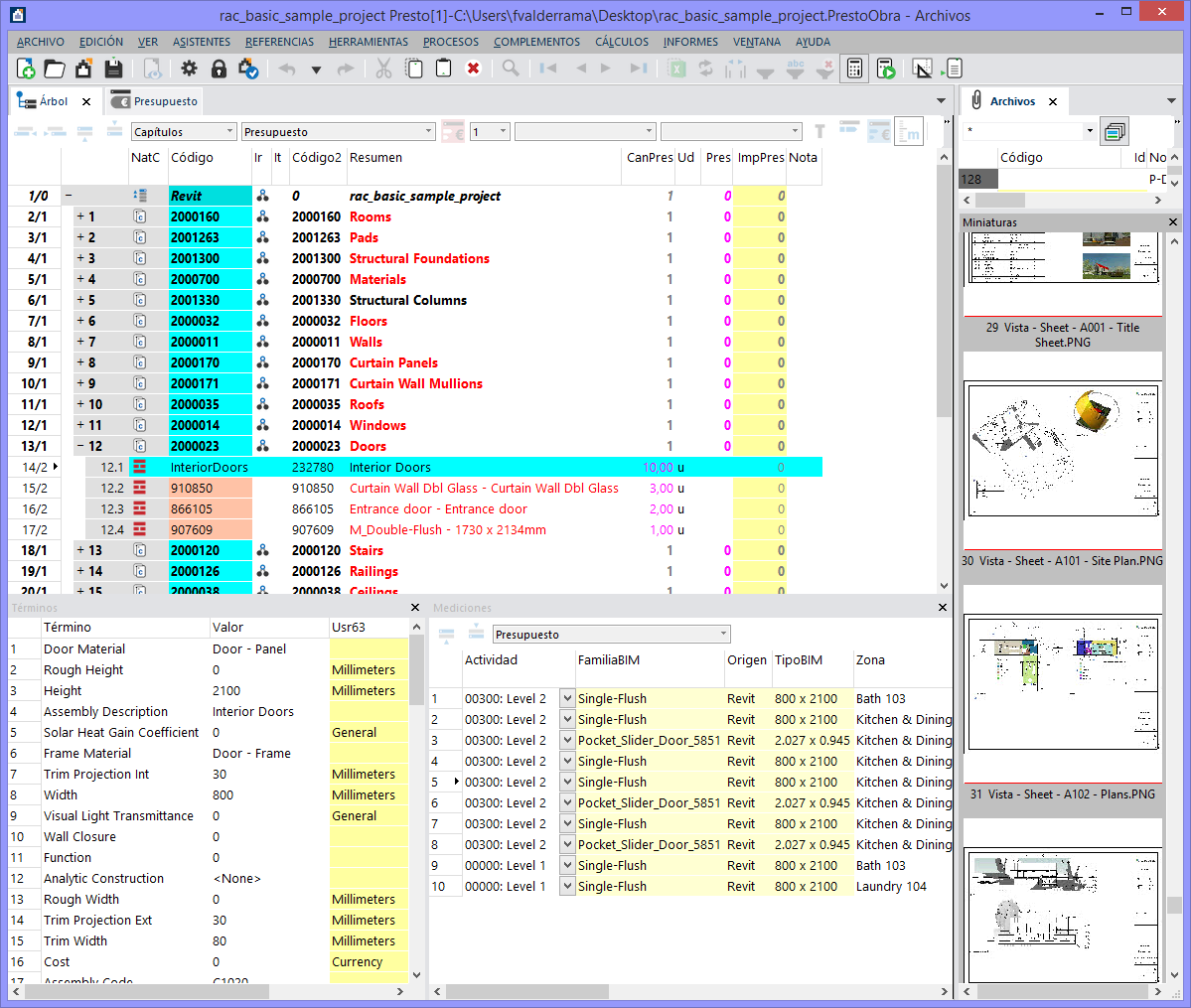Viewport: 1191px width, 1008px height.
Task: Expand the Rooms chapter row
Action: click(x=80, y=216)
